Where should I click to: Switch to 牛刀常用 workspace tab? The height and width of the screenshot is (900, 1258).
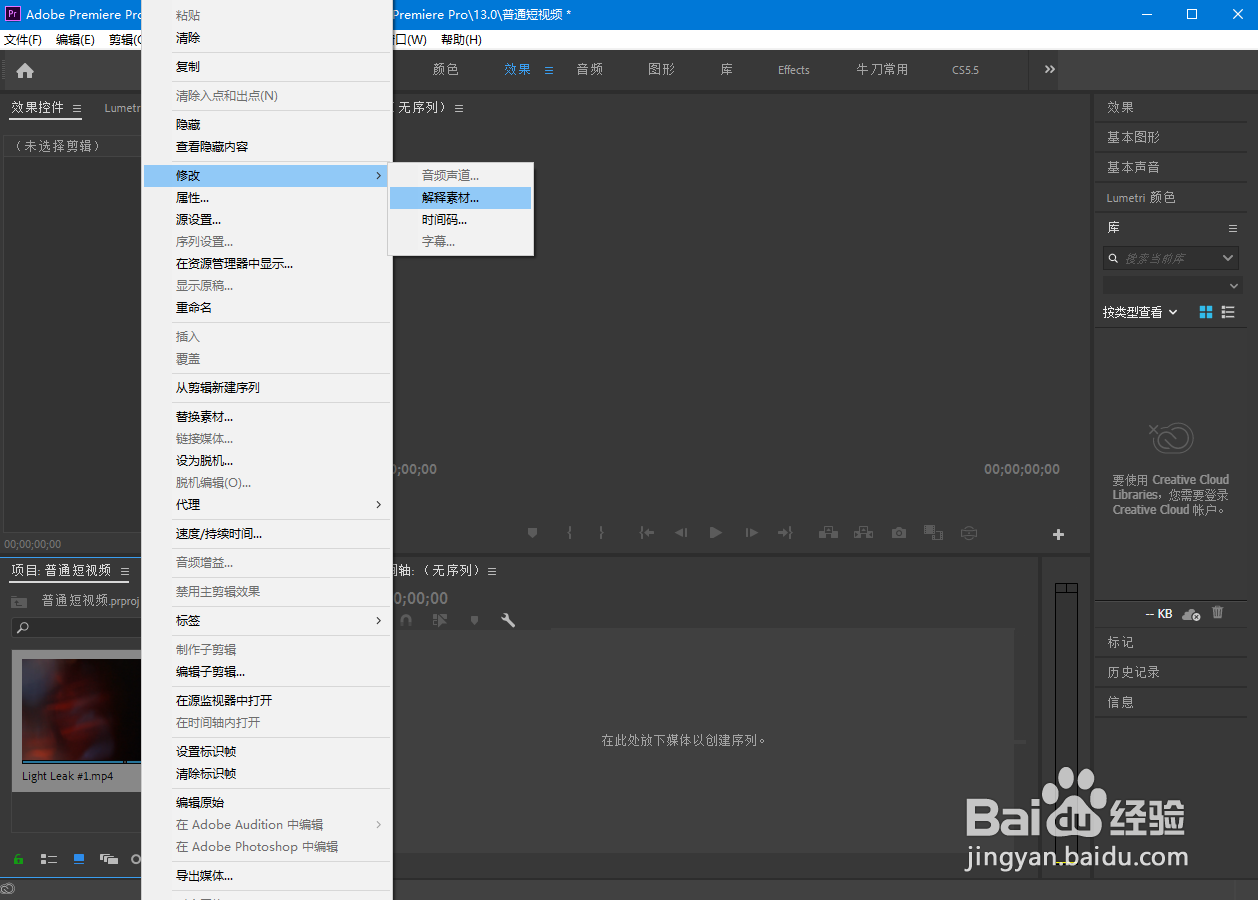click(882, 70)
